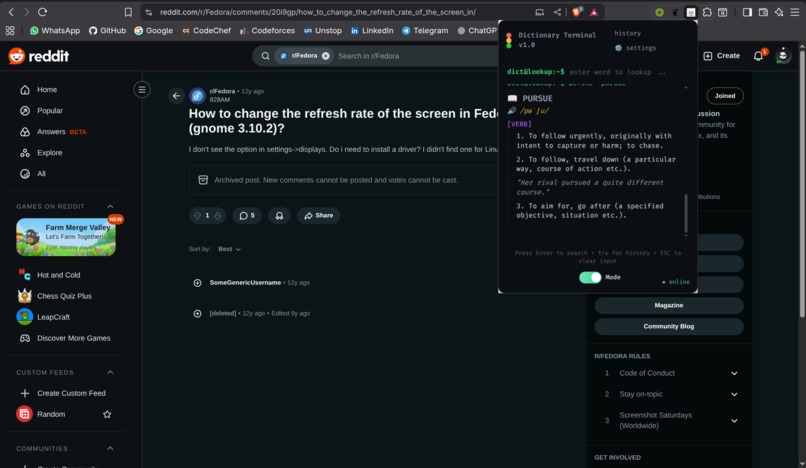Collapse the Custom Feeds section
806x468 pixels.
click(110, 372)
